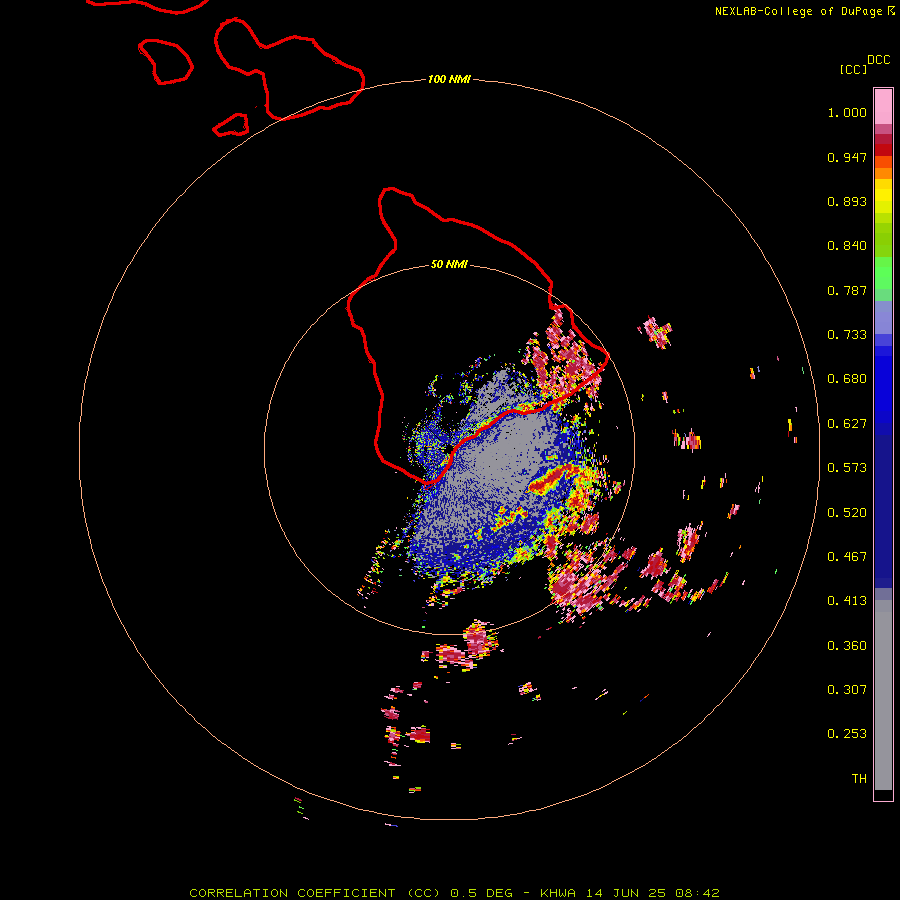The width and height of the screenshot is (900, 900).
Task: Click the 0.893 scale value
Action: (x=847, y=201)
